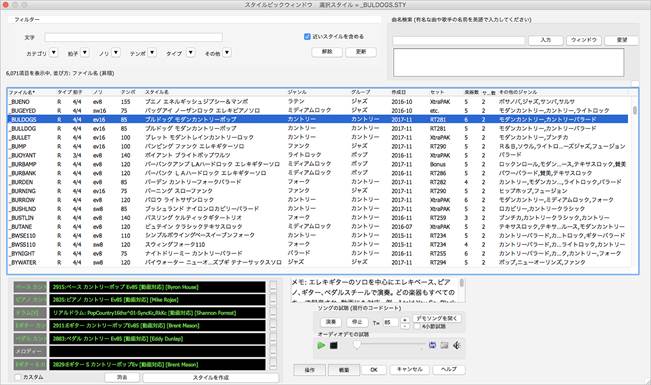This screenshot has width=651, height=385.
Task: Toggle small box beside 2911:Eギター track
Action: click(273, 325)
